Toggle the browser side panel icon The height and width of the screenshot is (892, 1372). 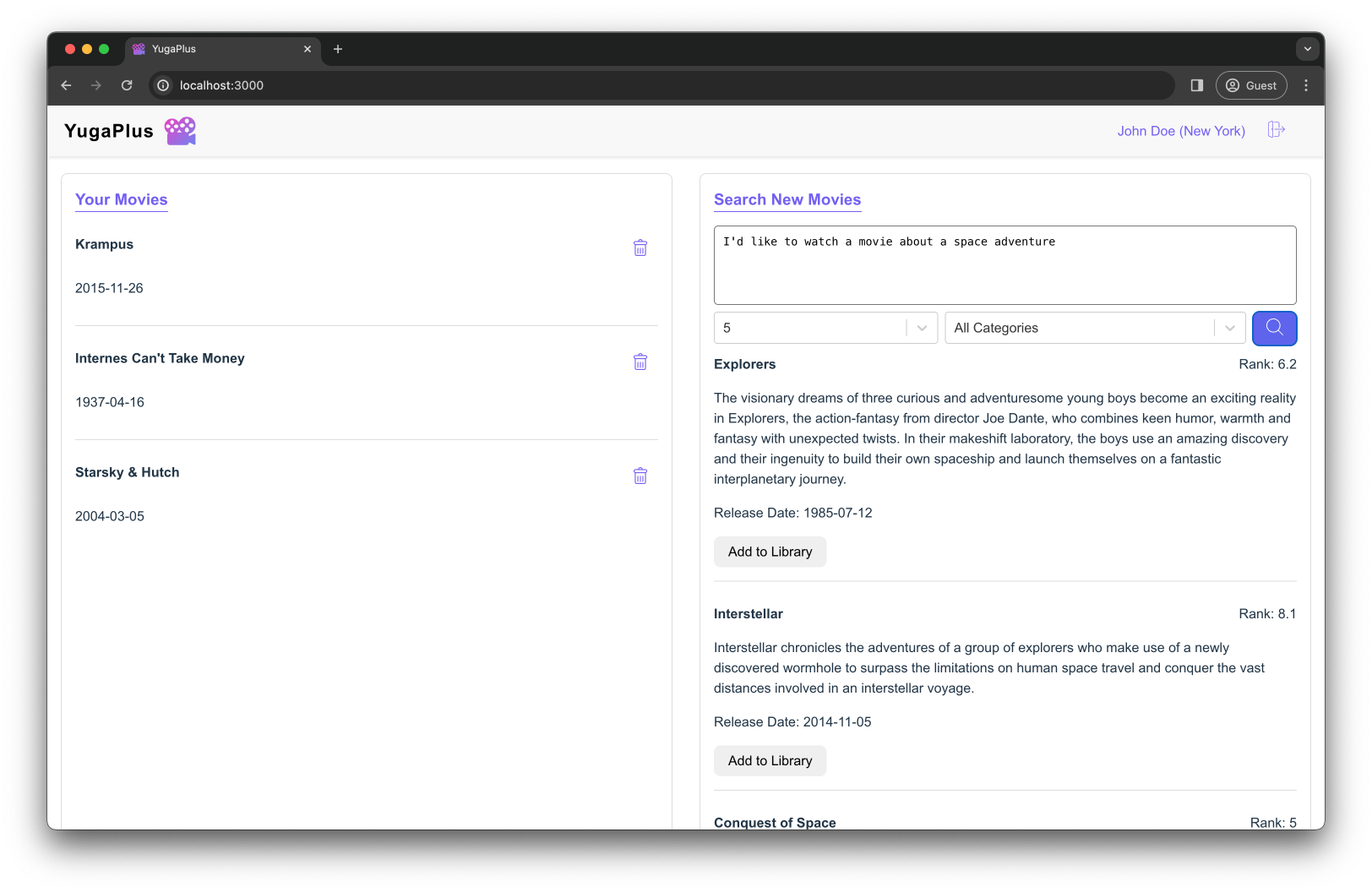coord(1196,85)
